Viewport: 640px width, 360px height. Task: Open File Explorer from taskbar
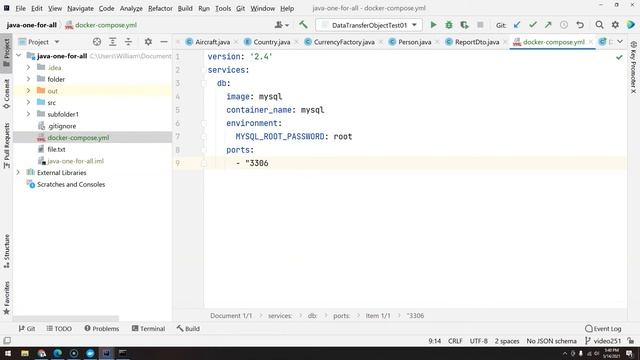pos(24,353)
